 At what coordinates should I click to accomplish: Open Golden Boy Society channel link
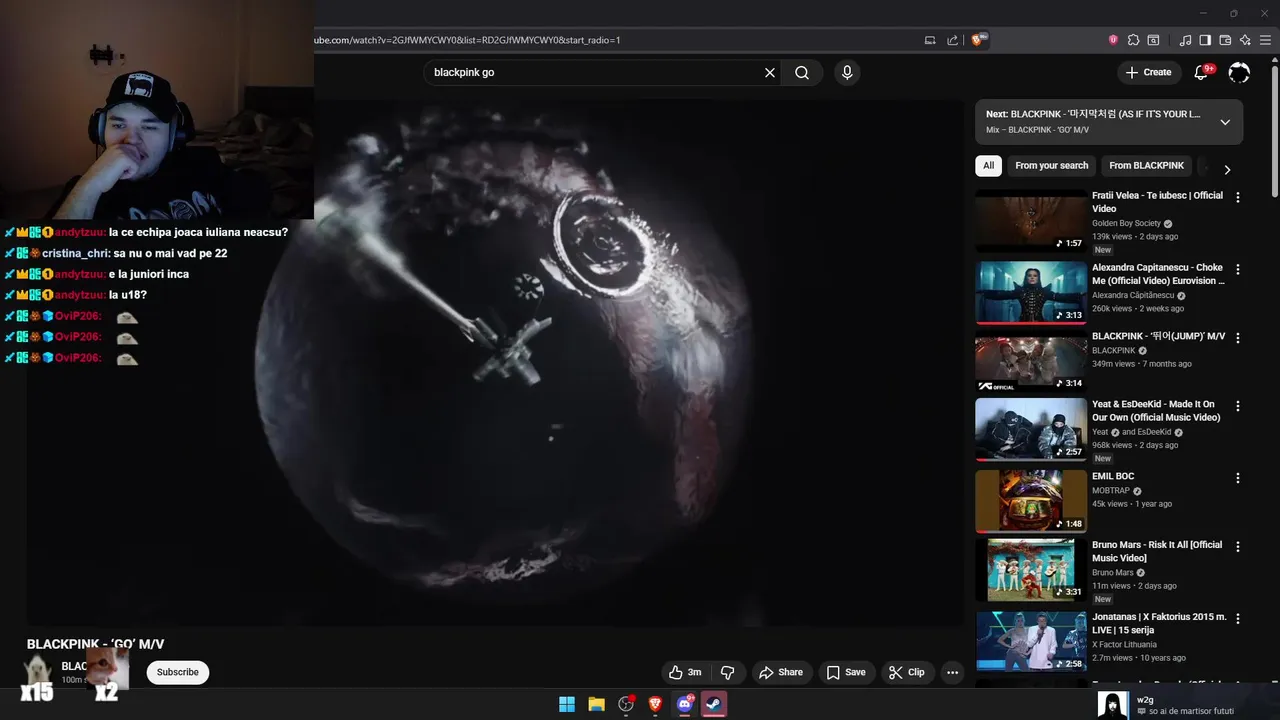1126,224
